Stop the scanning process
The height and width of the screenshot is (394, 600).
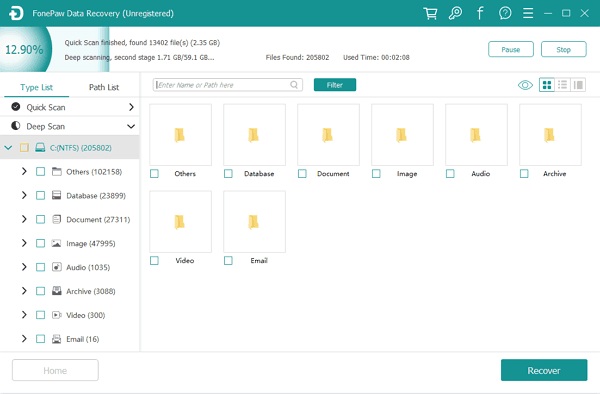click(x=563, y=49)
